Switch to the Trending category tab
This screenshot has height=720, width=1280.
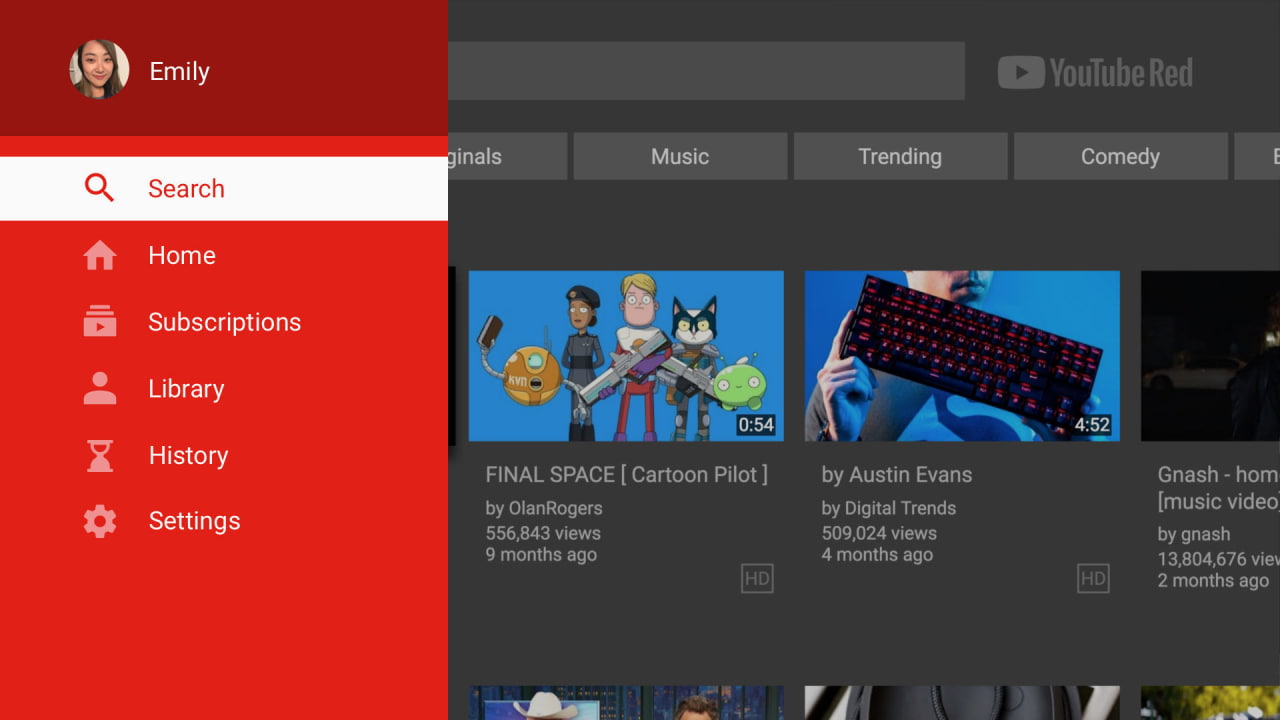[900, 156]
